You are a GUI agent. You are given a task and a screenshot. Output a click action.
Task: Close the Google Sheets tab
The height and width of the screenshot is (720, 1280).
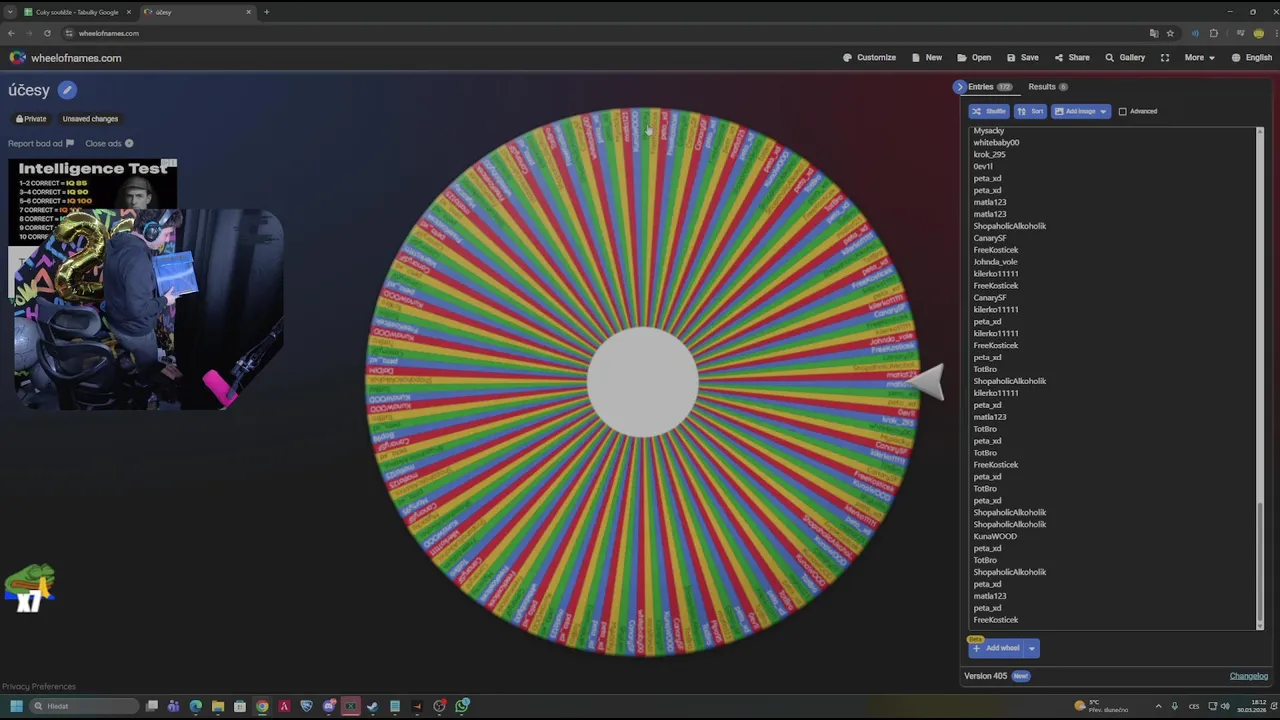[x=128, y=12]
